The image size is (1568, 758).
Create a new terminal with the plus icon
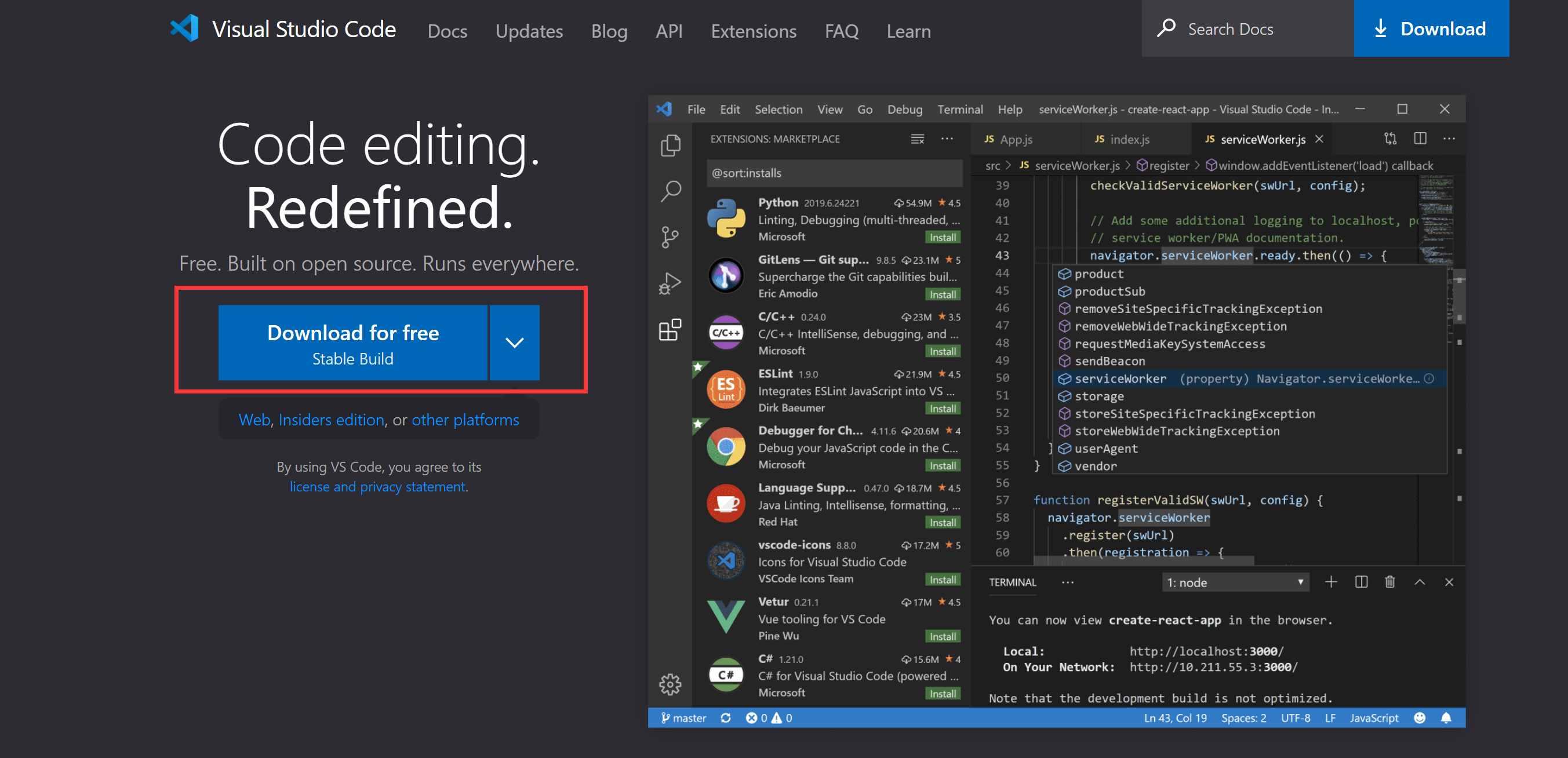tap(1331, 582)
